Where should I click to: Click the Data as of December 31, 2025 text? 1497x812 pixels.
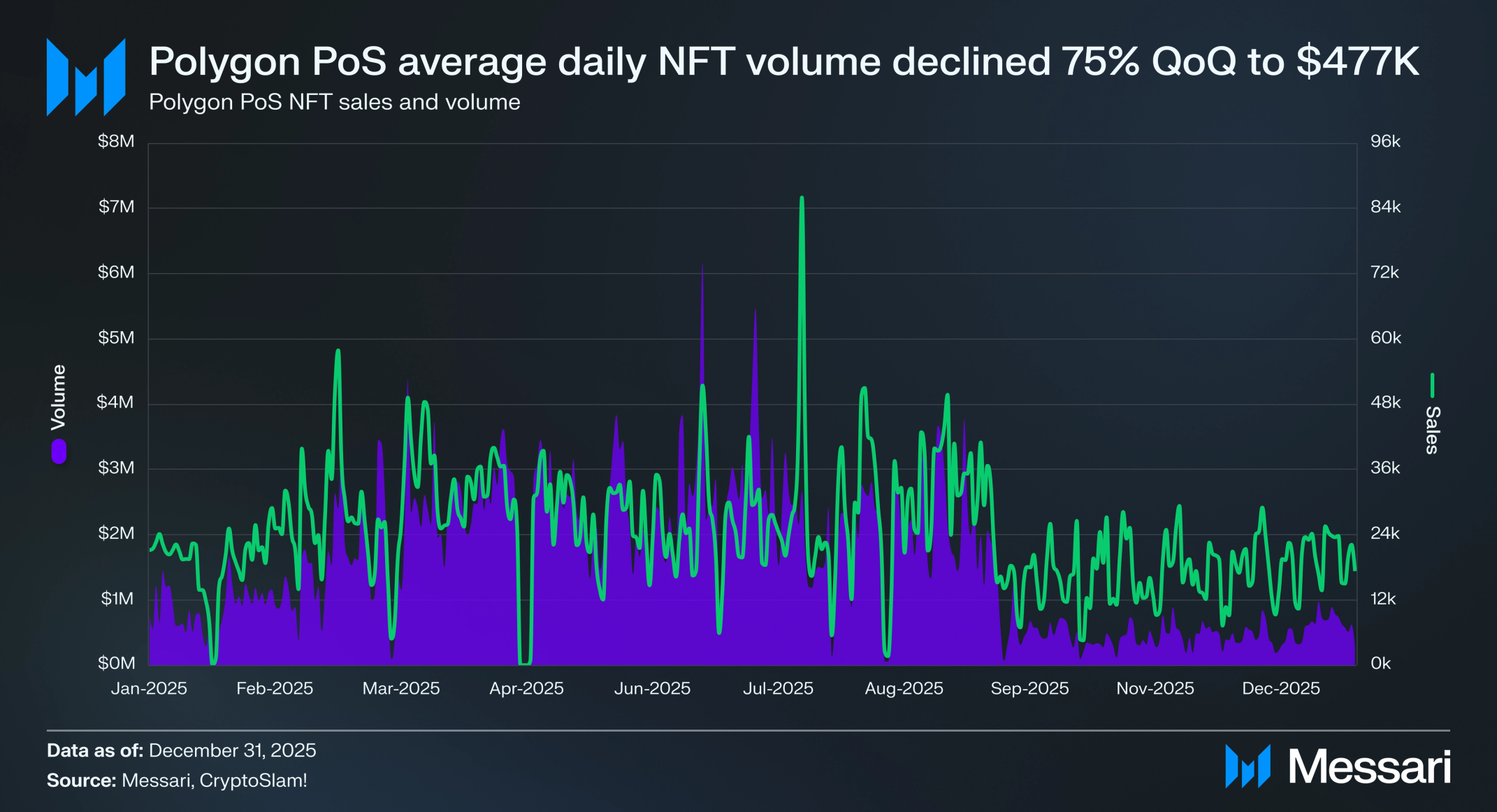(181, 751)
